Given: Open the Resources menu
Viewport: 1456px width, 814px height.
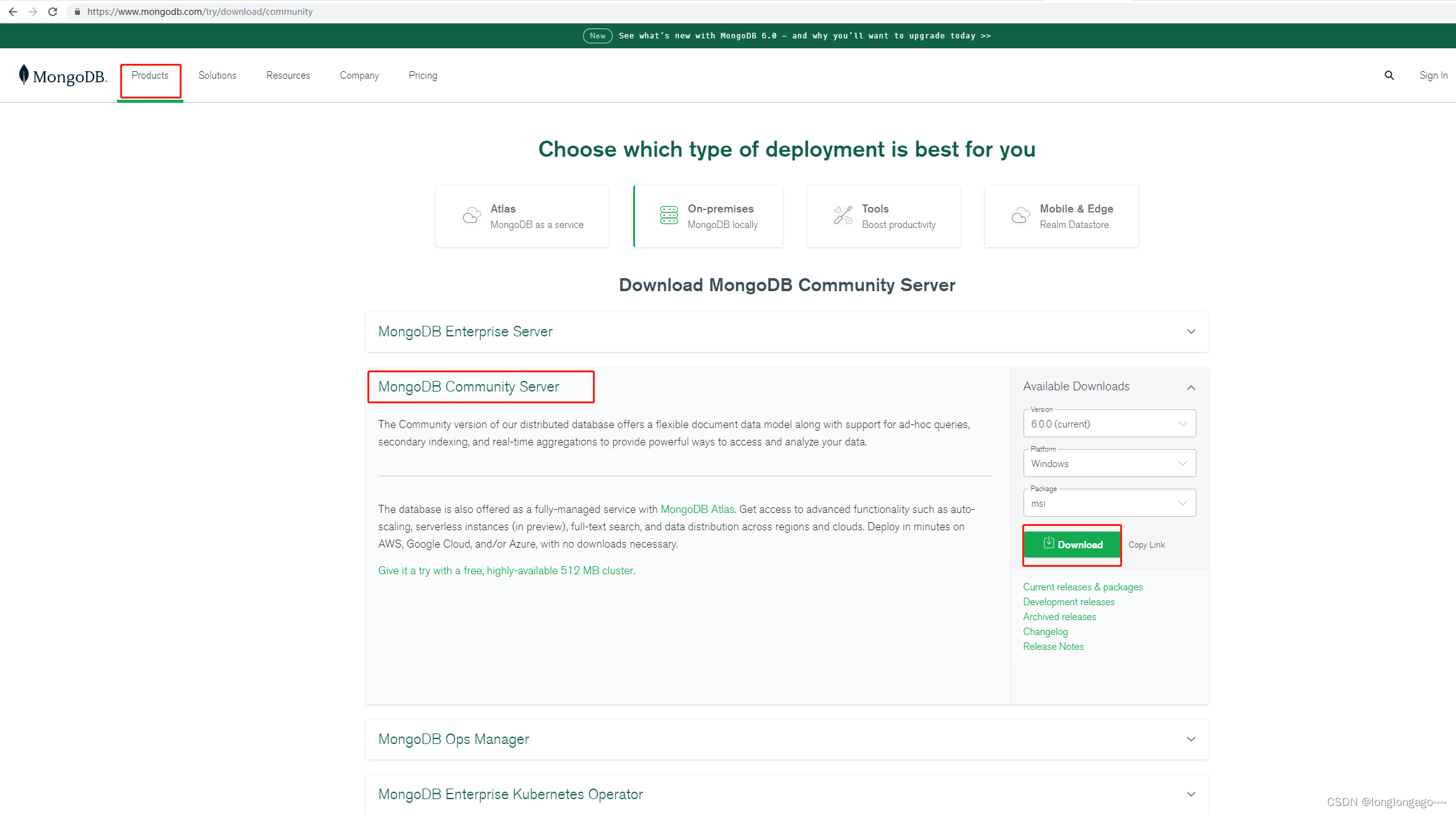Looking at the screenshot, I should 288,75.
